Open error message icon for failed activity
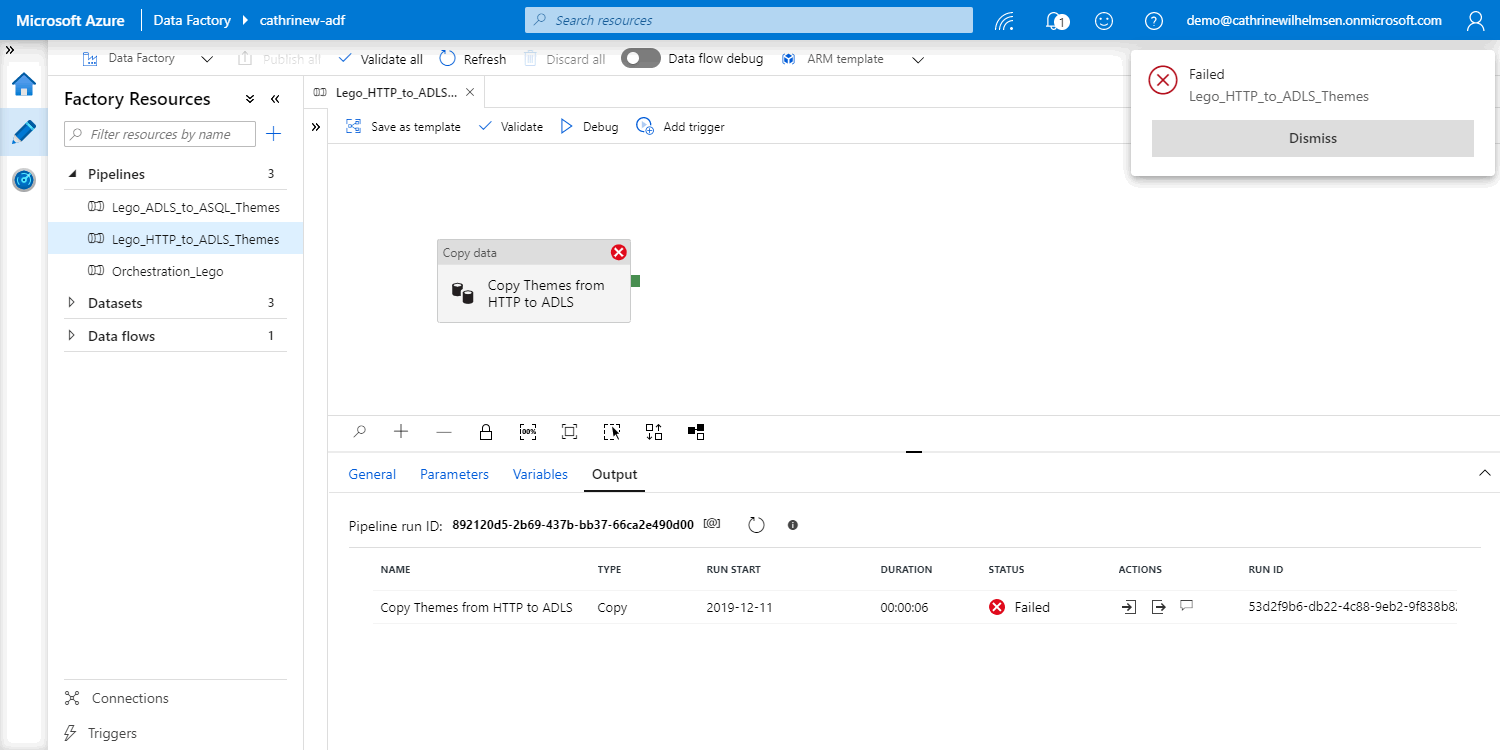The height and width of the screenshot is (750, 1500). coord(1187,606)
